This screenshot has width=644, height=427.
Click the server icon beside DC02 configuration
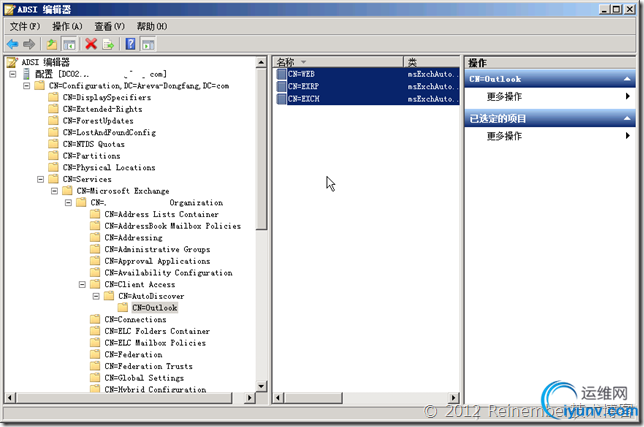coord(27,74)
